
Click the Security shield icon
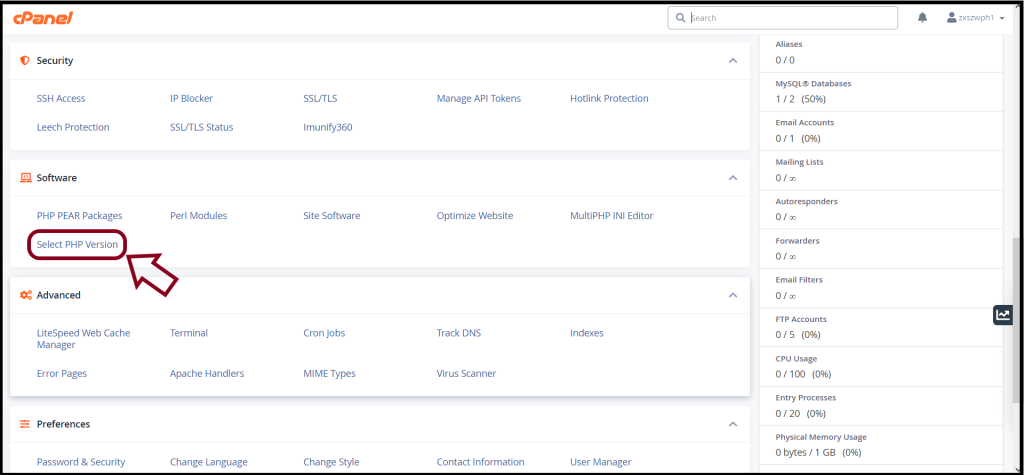pos(25,60)
